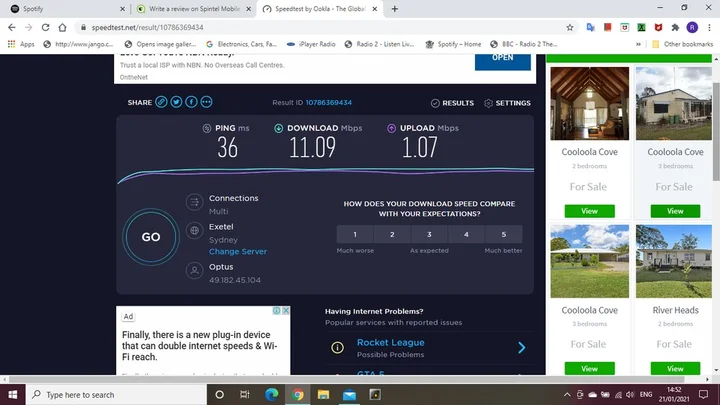Share result on Twitter
This screenshot has width=720, height=405.
(176, 102)
